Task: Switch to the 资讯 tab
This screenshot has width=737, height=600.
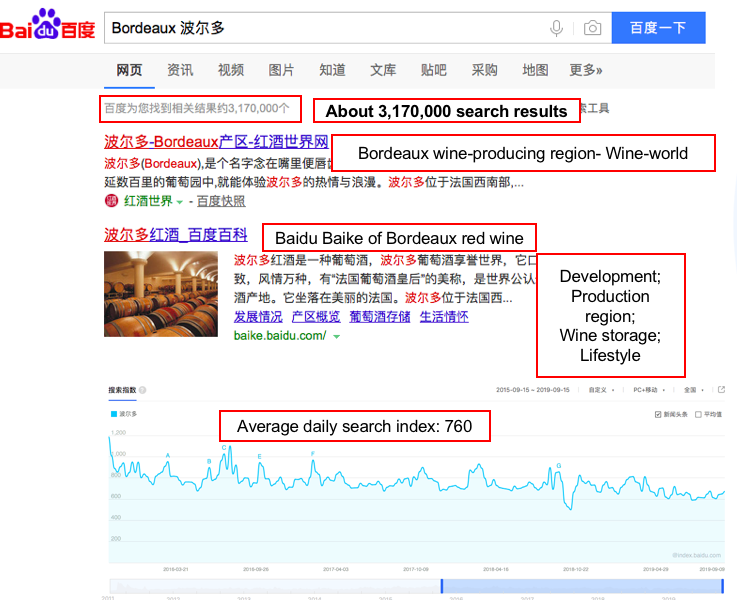Action: [x=180, y=70]
